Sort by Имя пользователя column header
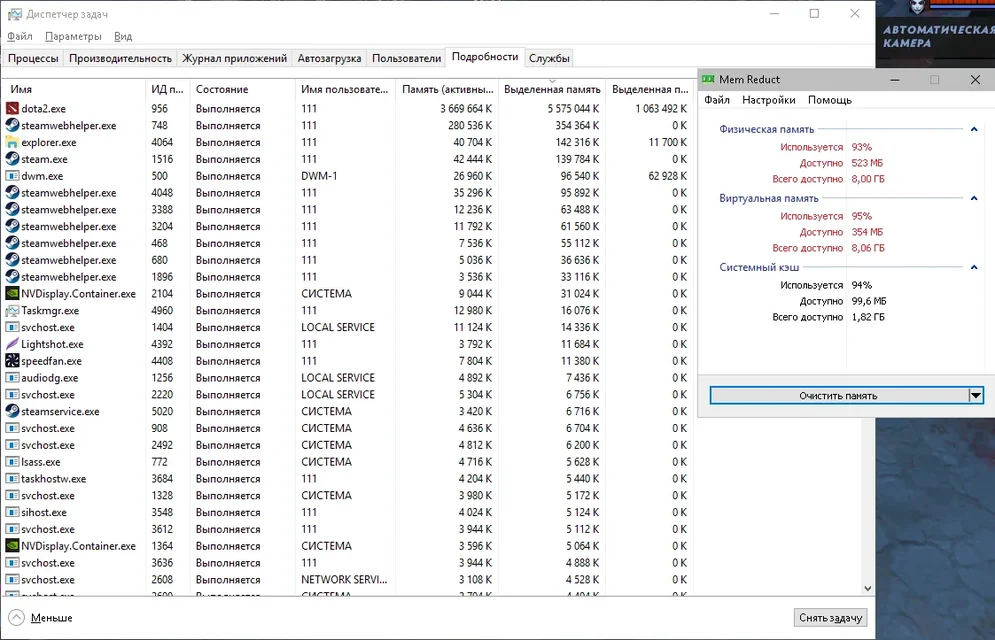Viewport: 995px width, 640px height. click(x=345, y=89)
